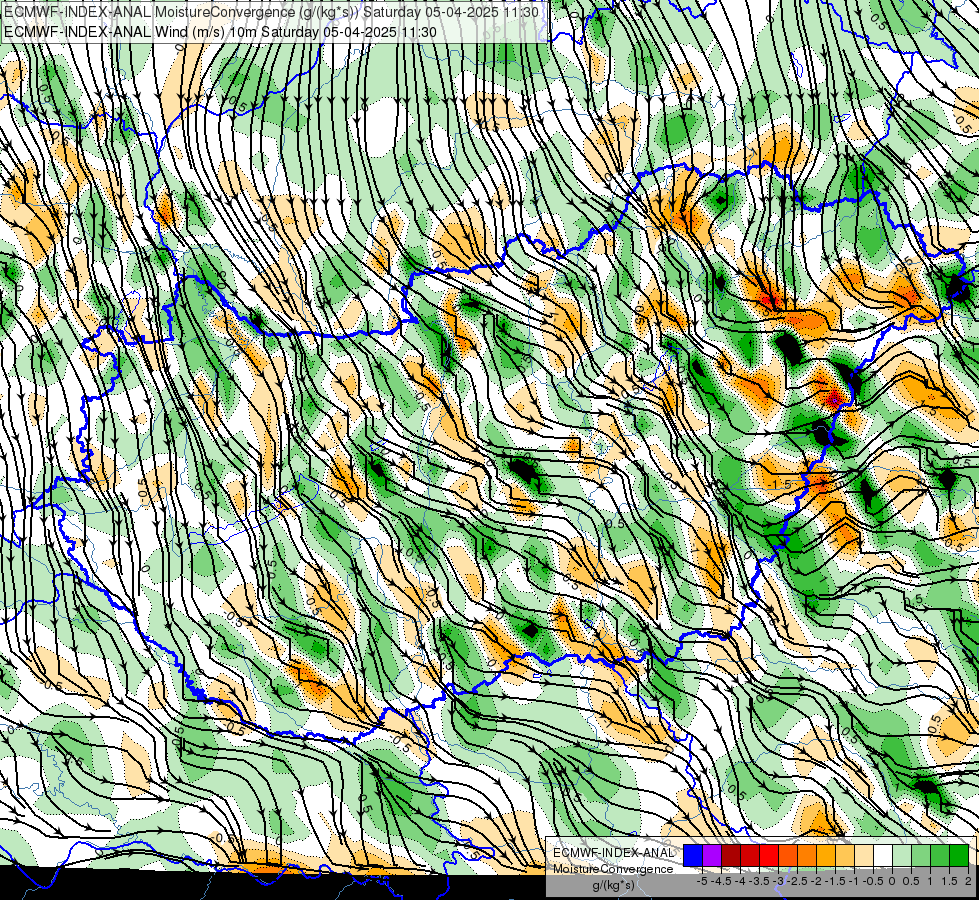
Task: Click the legend tick label -4.5
Action: click(721, 881)
